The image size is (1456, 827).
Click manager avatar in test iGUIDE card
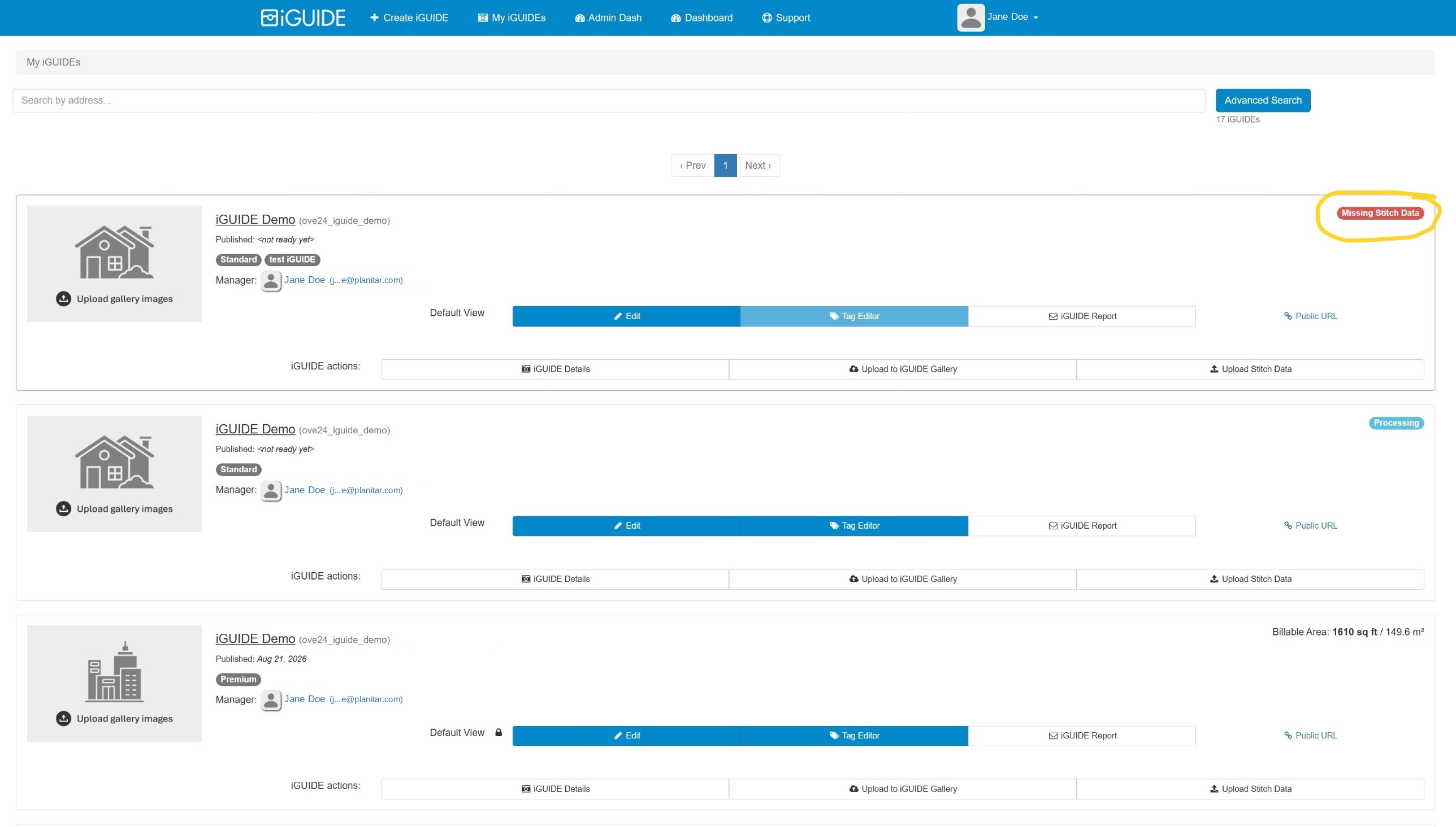[271, 281]
